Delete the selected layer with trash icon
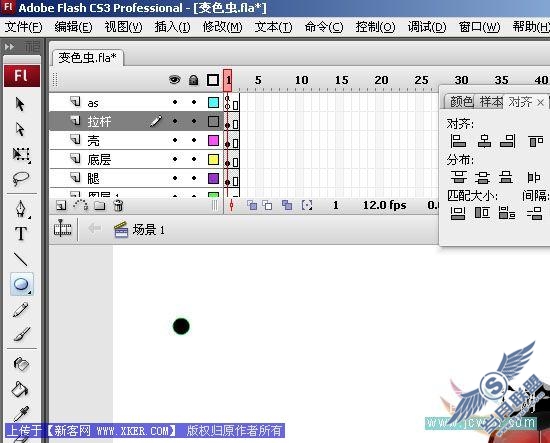The width and height of the screenshot is (550, 443). click(119, 205)
